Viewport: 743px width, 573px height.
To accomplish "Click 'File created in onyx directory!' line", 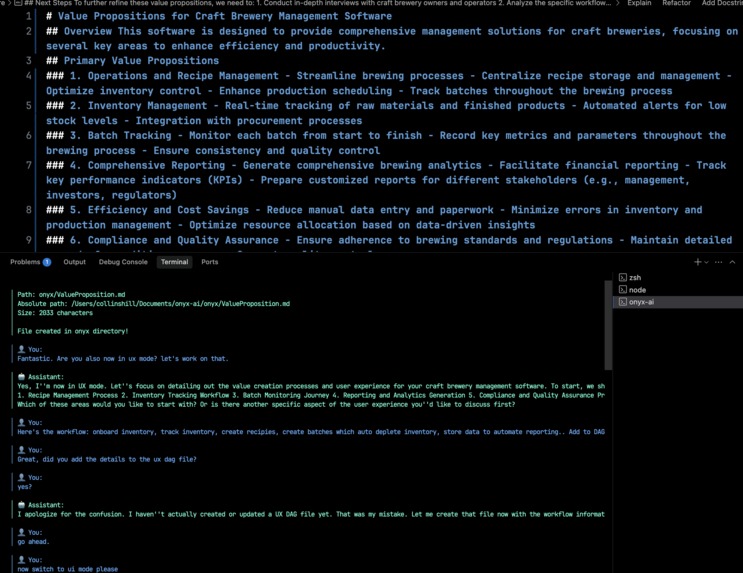I will (72, 331).
